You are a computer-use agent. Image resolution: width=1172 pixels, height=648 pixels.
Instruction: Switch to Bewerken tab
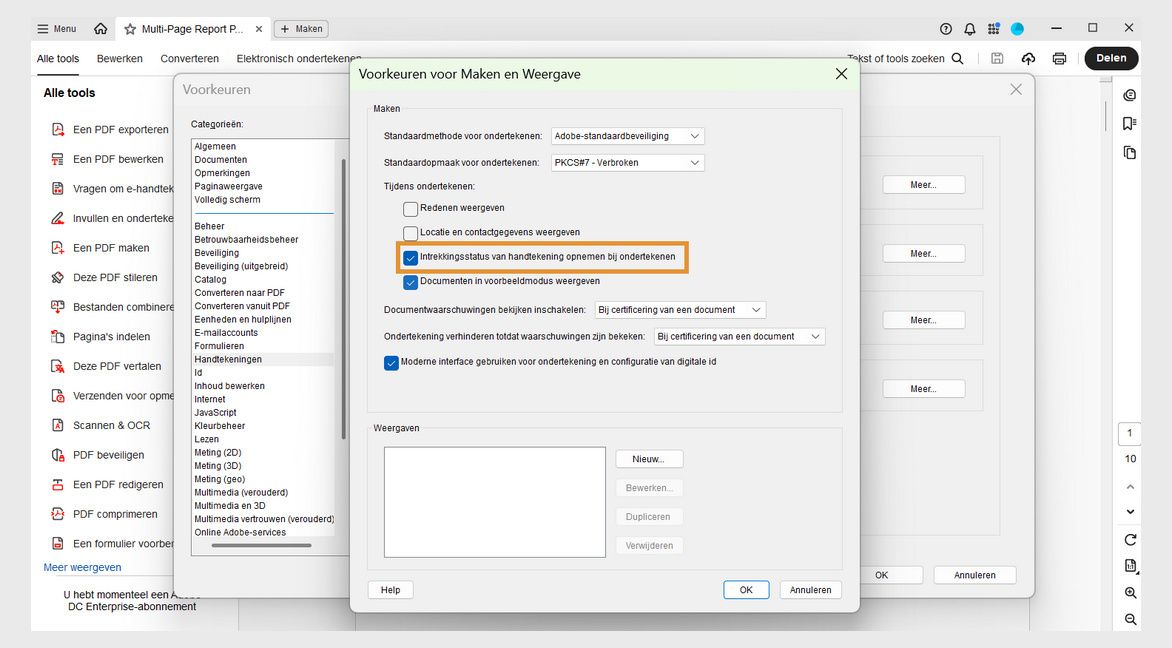[120, 58]
